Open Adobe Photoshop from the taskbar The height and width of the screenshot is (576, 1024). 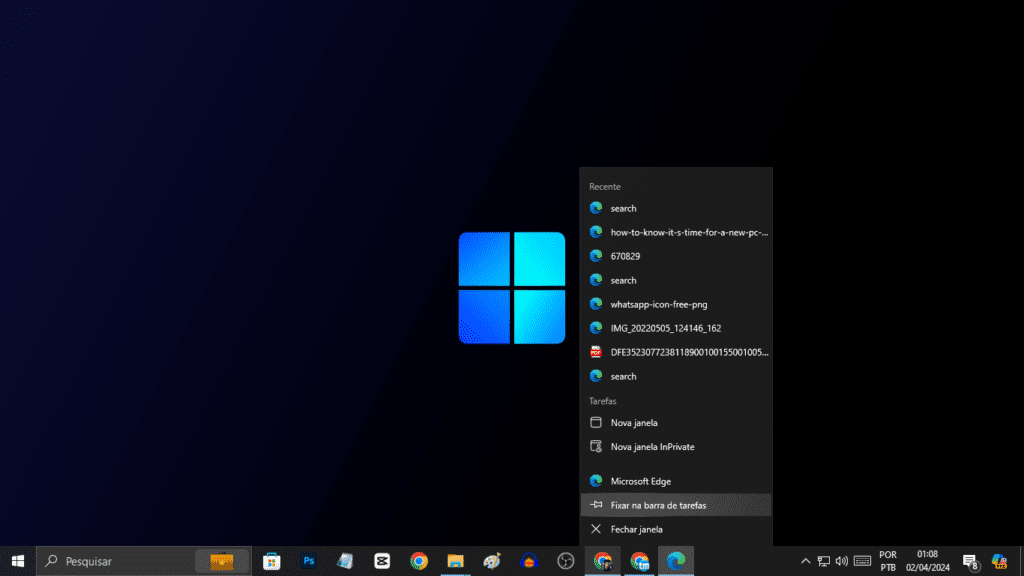tap(308, 561)
